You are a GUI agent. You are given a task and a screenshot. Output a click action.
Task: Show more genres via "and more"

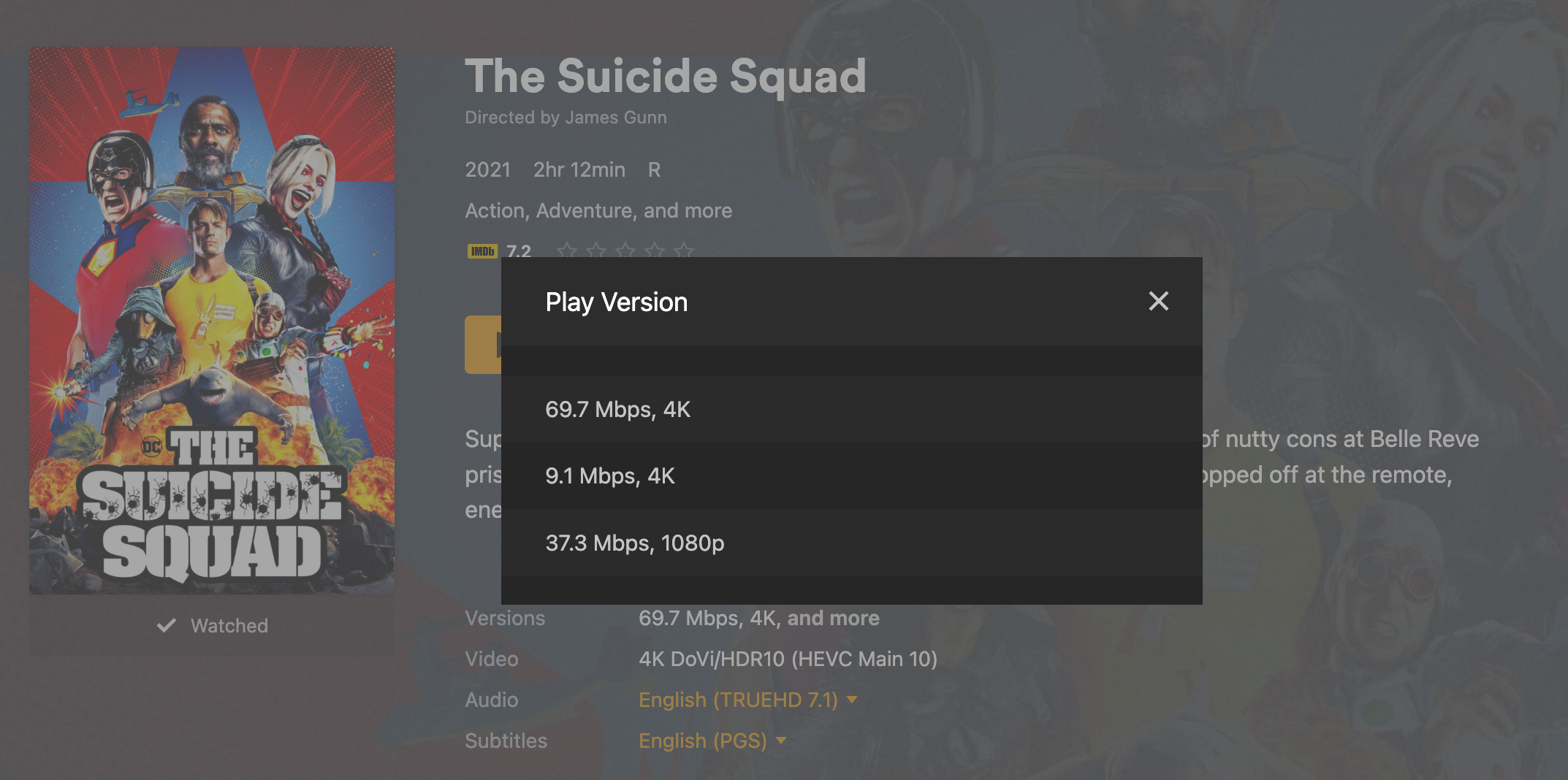688,210
